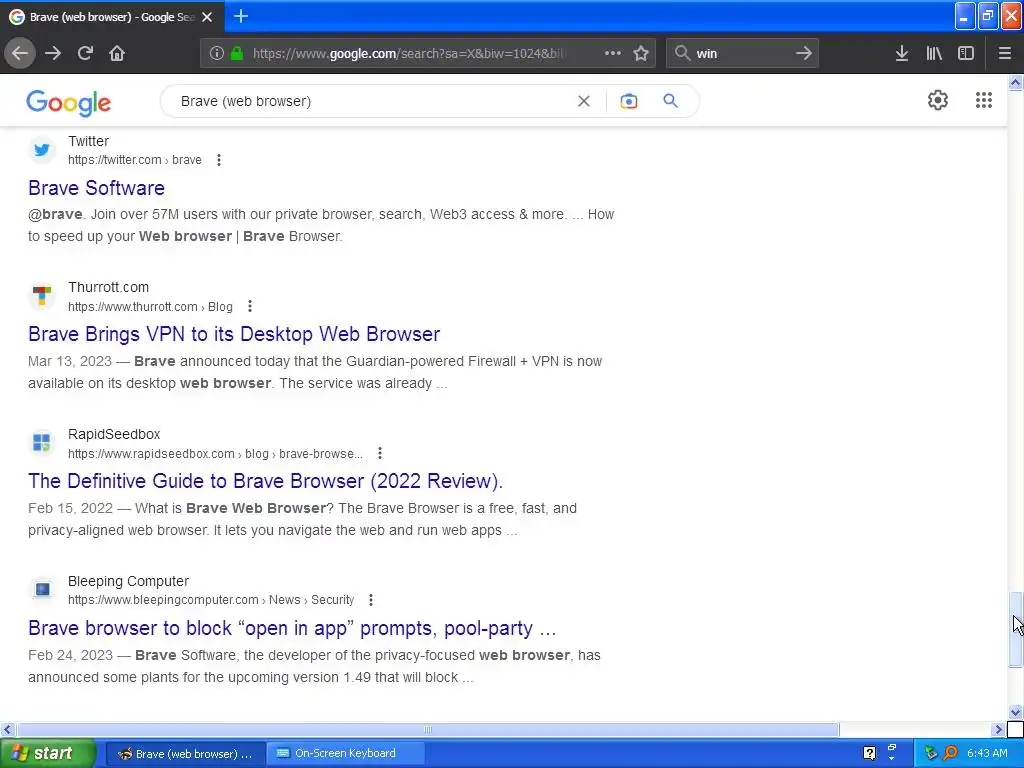This screenshot has height=768, width=1024.
Task: Click the taskbar clock showing 6:43 AM
Action: coord(987,754)
